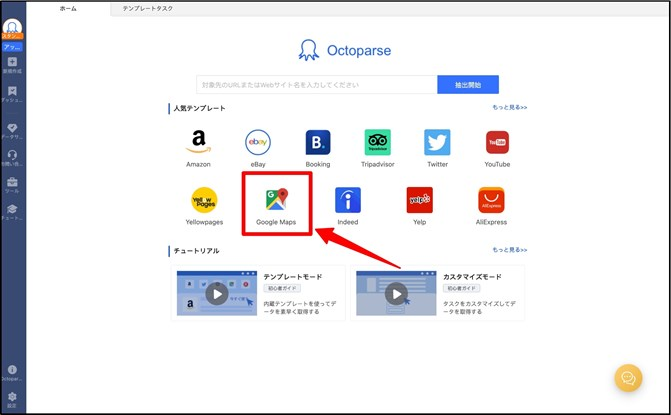Open the Yelp template

419,205
